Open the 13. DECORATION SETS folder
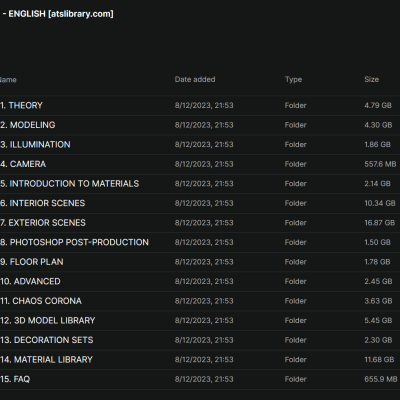The image size is (400, 400). click(x=47, y=340)
